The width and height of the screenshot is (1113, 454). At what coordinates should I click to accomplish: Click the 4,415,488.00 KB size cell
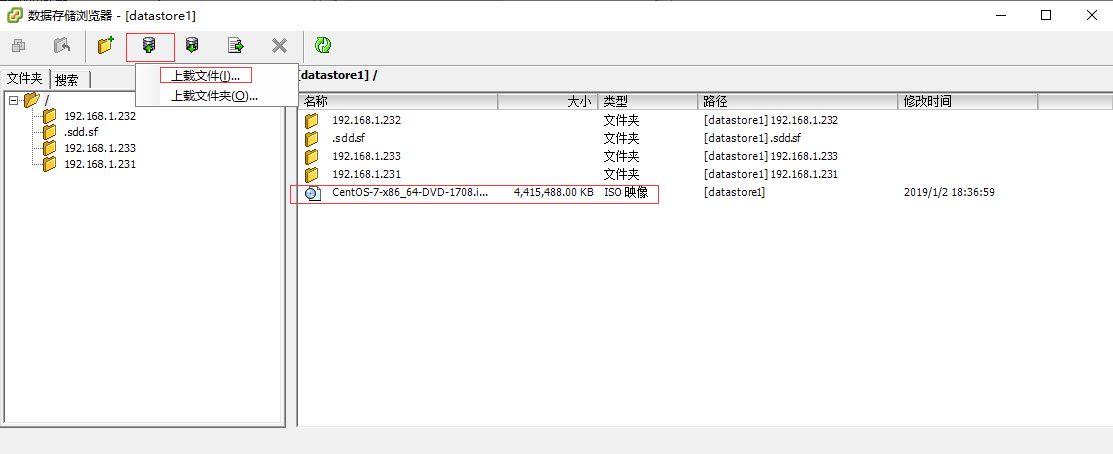coord(553,192)
